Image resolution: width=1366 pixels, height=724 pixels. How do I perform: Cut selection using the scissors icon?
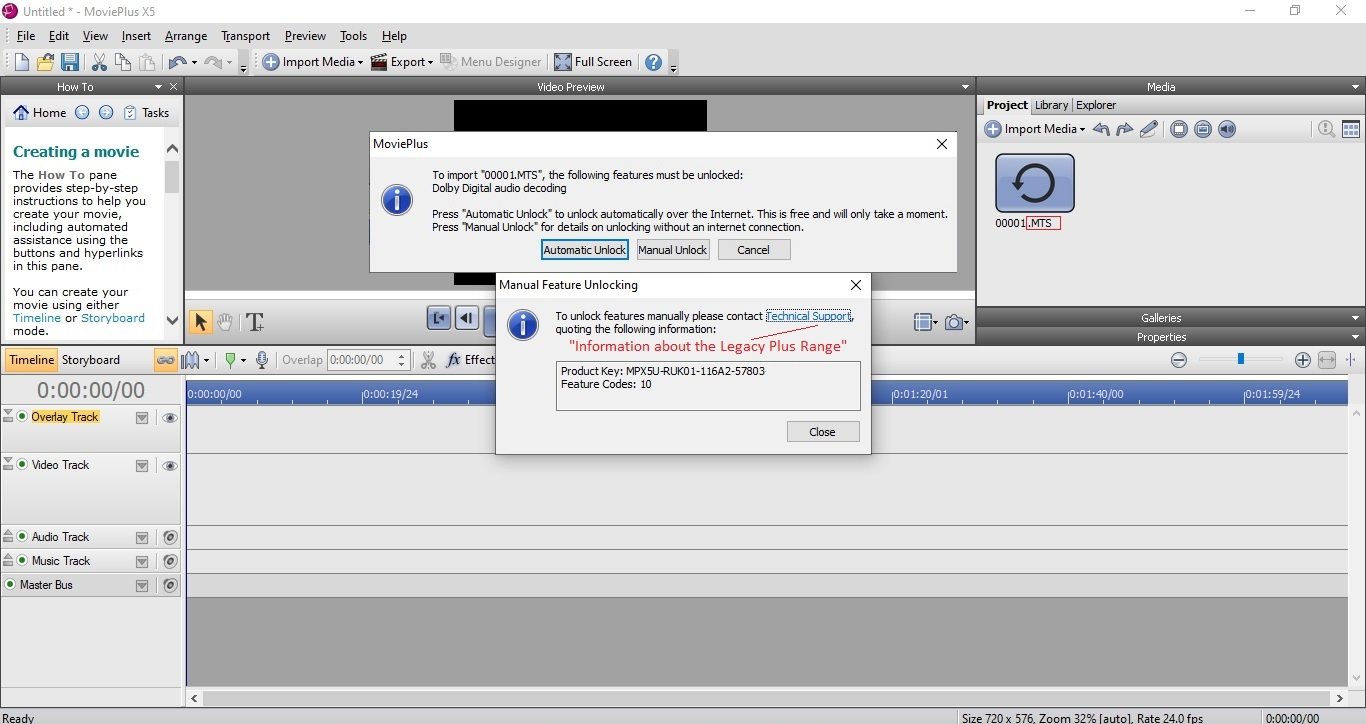pos(99,62)
